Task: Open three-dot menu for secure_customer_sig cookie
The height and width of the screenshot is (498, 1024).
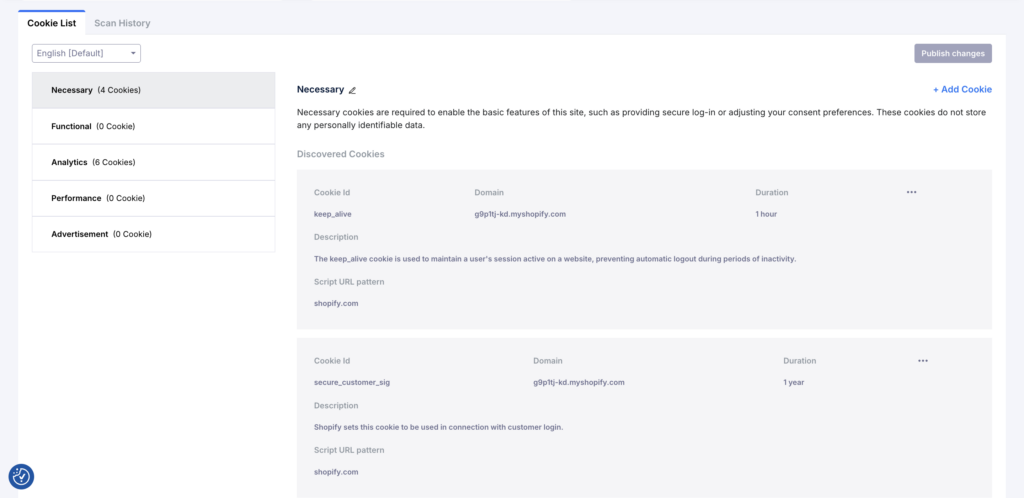Action: [x=922, y=361]
